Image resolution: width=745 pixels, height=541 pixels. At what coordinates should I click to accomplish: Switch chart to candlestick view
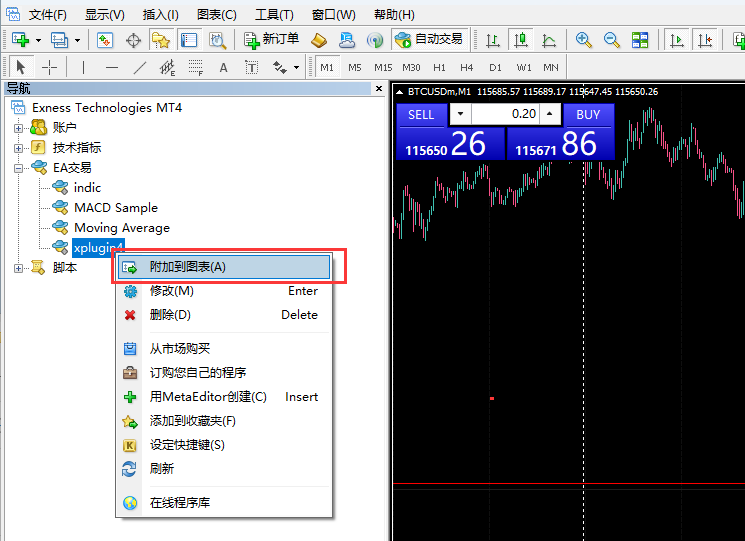[520, 40]
